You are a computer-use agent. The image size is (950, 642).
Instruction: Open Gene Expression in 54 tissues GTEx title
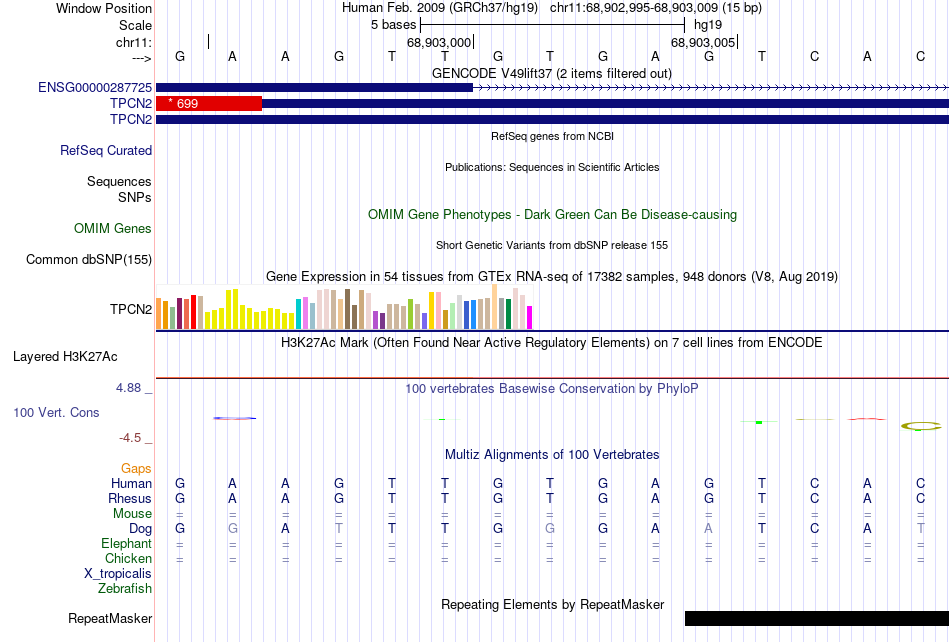click(552, 277)
